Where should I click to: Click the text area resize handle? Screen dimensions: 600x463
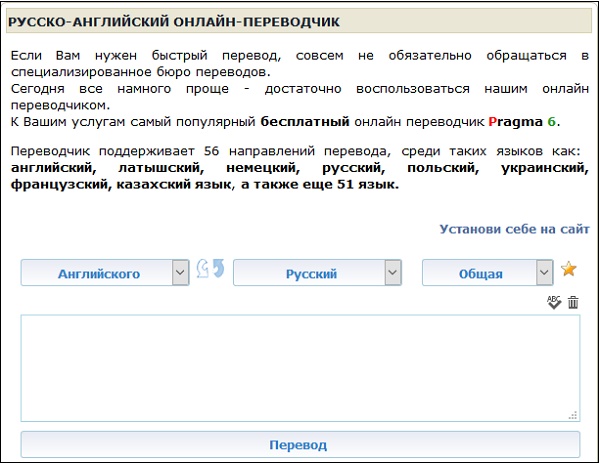574,415
